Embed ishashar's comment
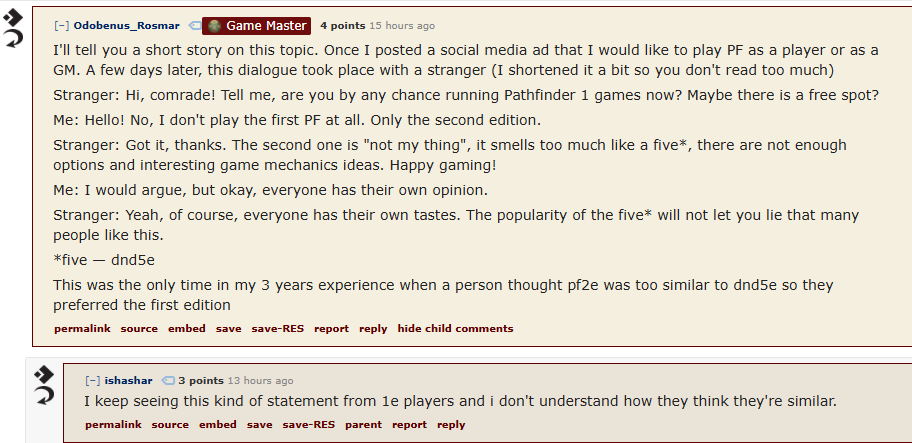 click(218, 424)
